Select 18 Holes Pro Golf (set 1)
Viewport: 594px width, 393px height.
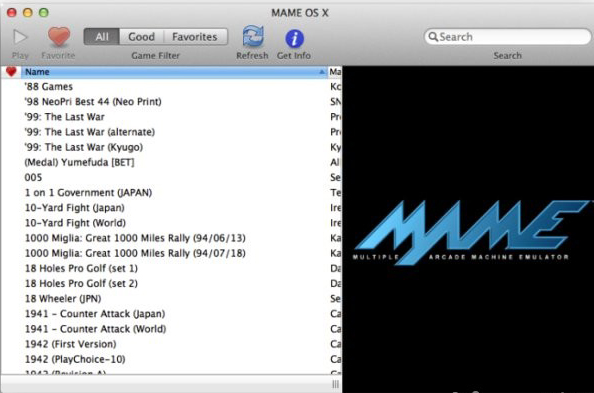[x=171, y=268]
